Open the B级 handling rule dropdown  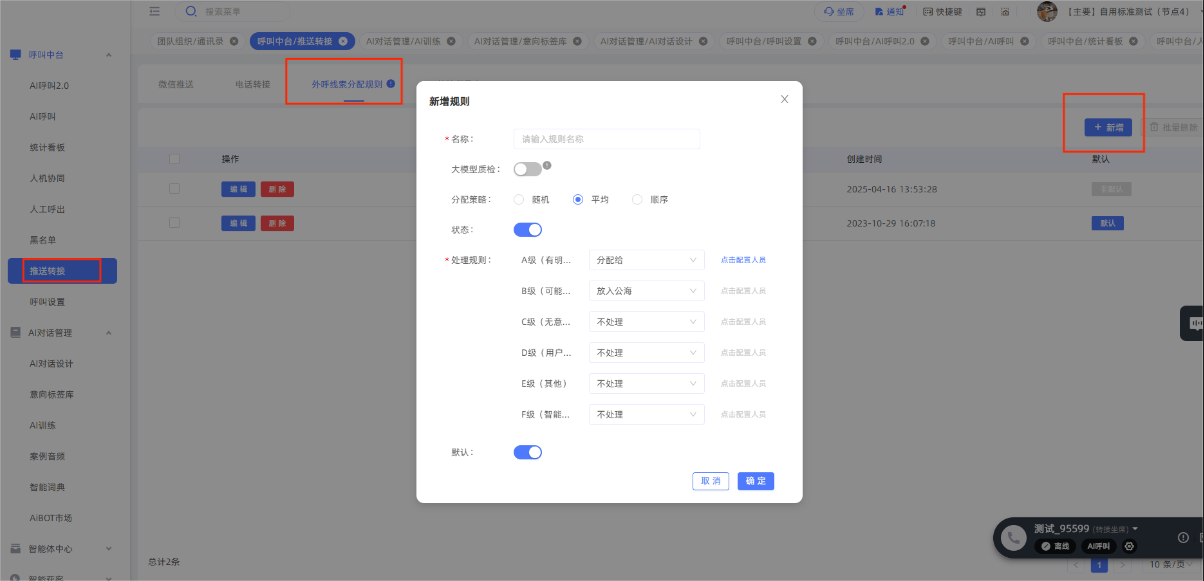pyautogui.click(x=646, y=291)
